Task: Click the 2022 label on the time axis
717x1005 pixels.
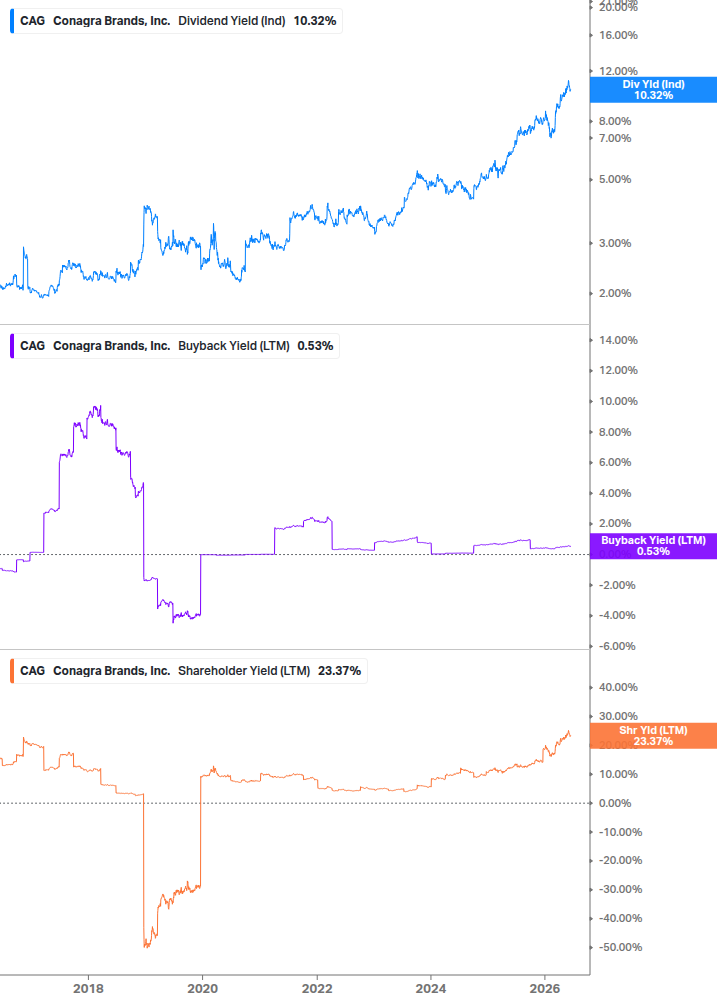Action: pyautogui.click(x=317, y=988)
